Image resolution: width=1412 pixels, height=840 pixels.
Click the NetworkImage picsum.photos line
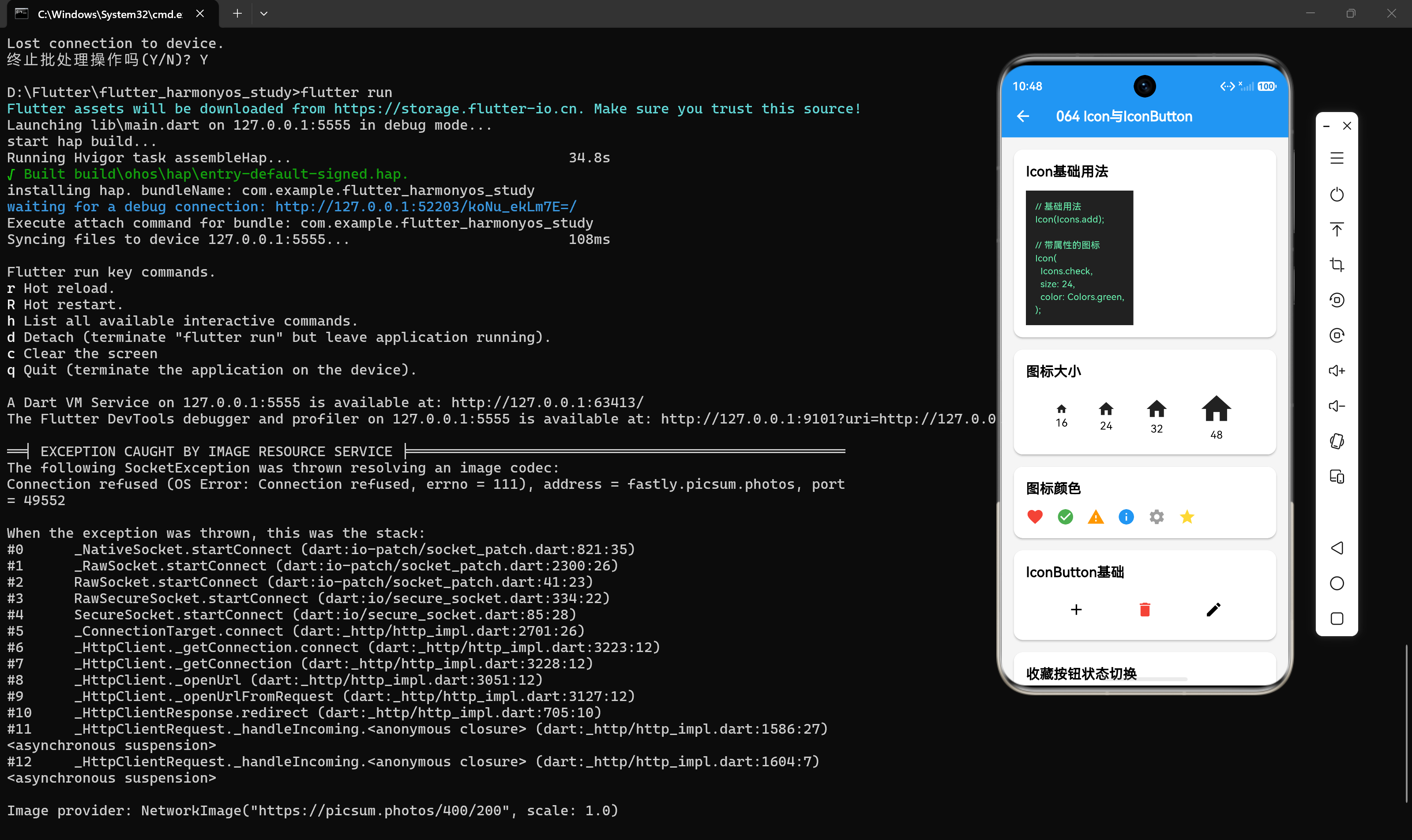point(312,810)
